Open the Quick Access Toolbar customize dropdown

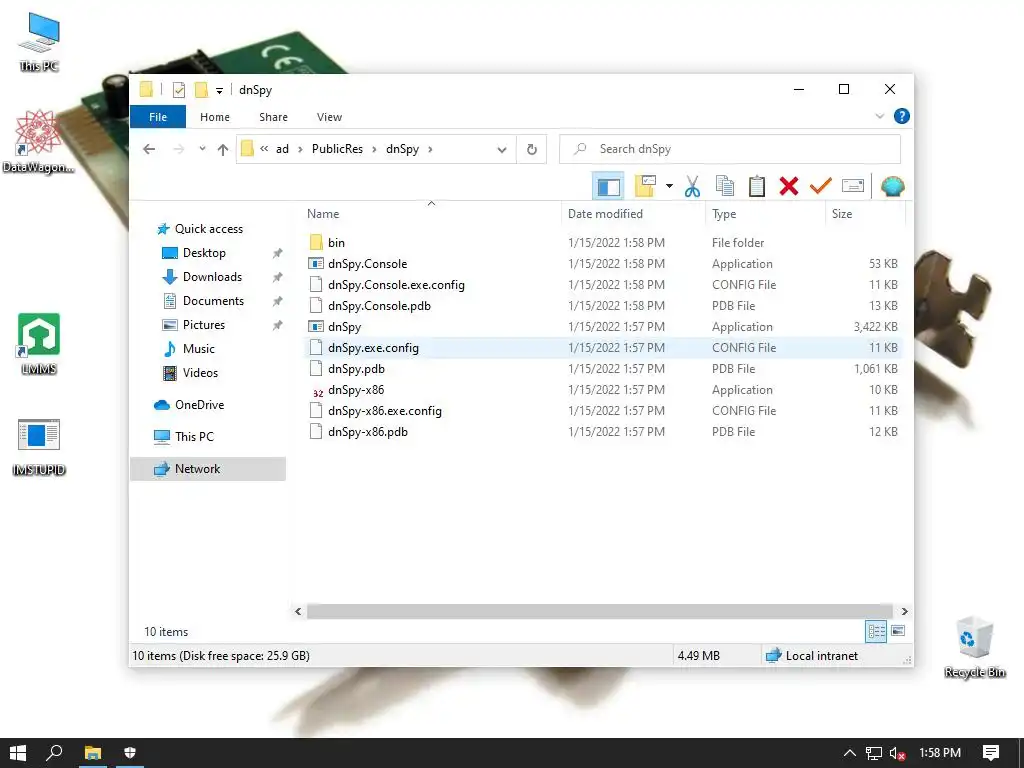point(219,91)
